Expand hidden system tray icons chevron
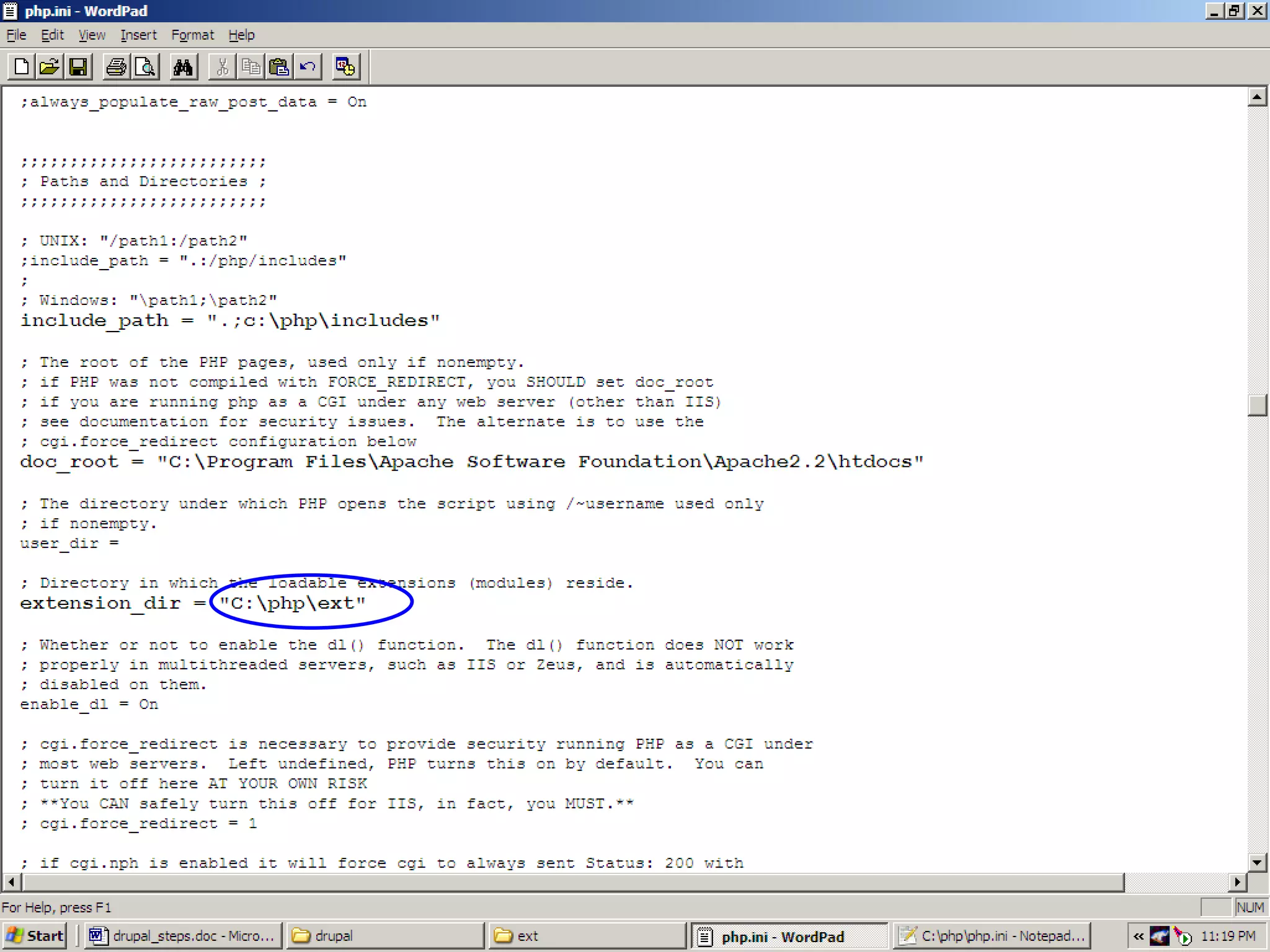1270x952 pixels. point(1139,936)
